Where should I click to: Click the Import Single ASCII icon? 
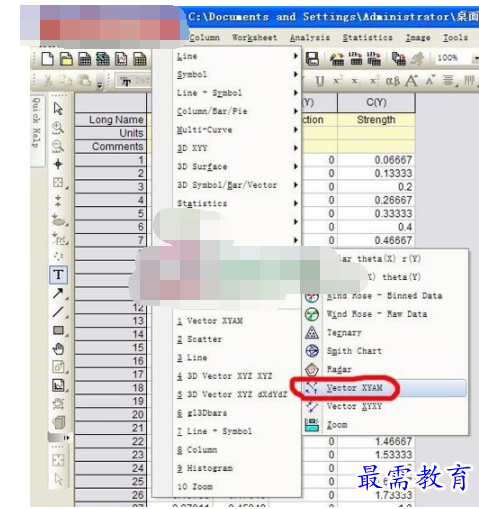coord(356,59)
